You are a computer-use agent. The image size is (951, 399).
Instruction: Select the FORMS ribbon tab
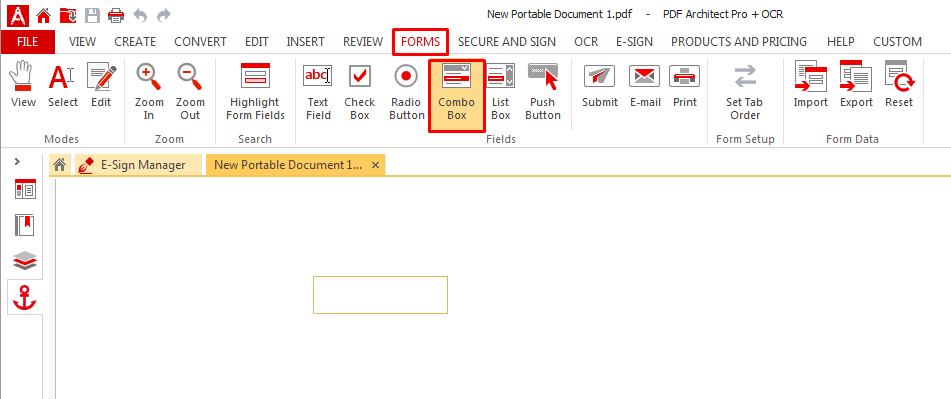tap(420, 42)
